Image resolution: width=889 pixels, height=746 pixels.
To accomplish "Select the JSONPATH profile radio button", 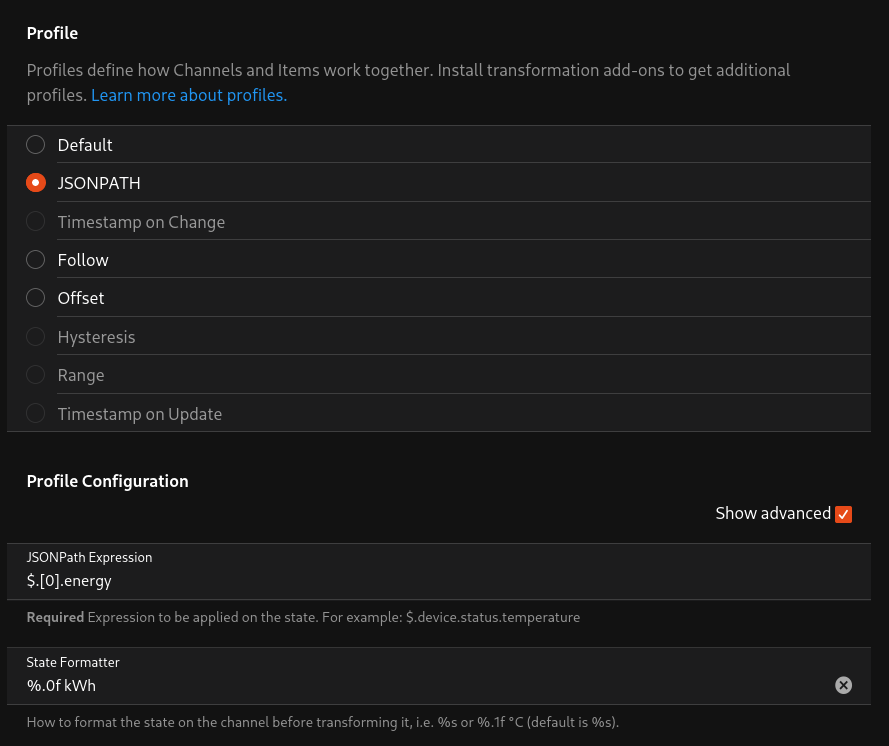I will point(35,183).
